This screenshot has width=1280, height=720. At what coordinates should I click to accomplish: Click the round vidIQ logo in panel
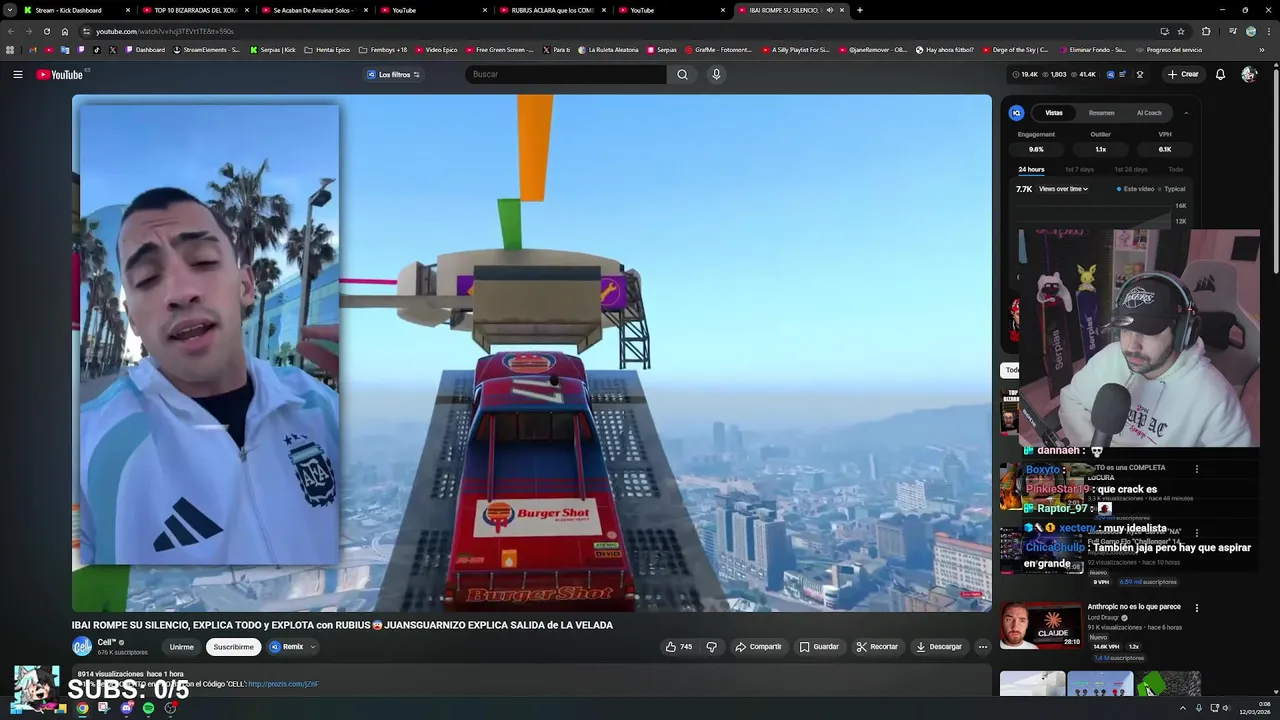1016,113
